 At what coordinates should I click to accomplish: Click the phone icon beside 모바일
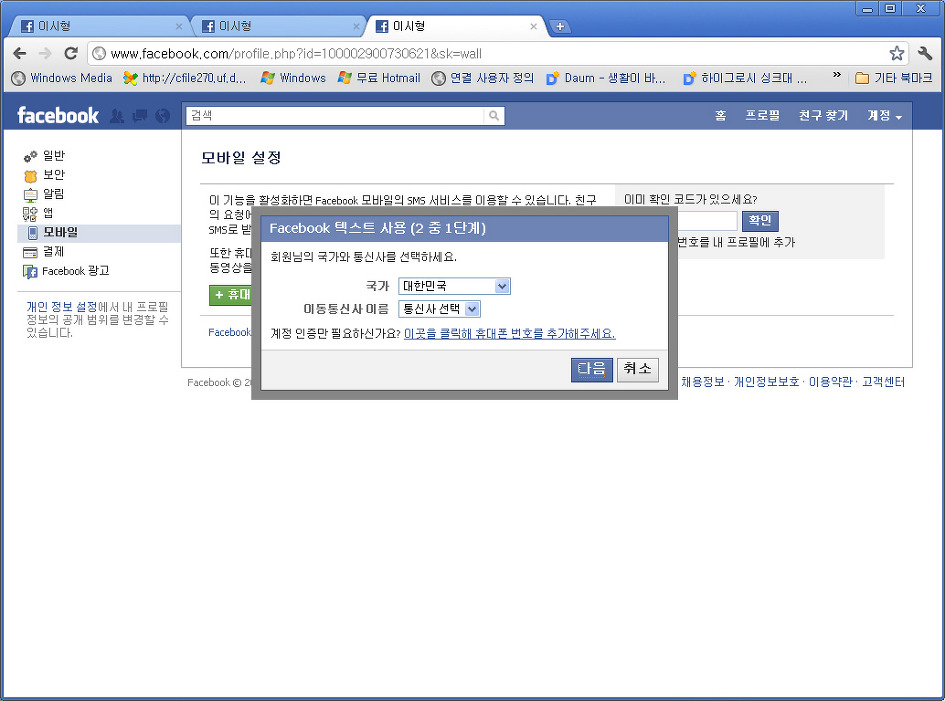33,233
